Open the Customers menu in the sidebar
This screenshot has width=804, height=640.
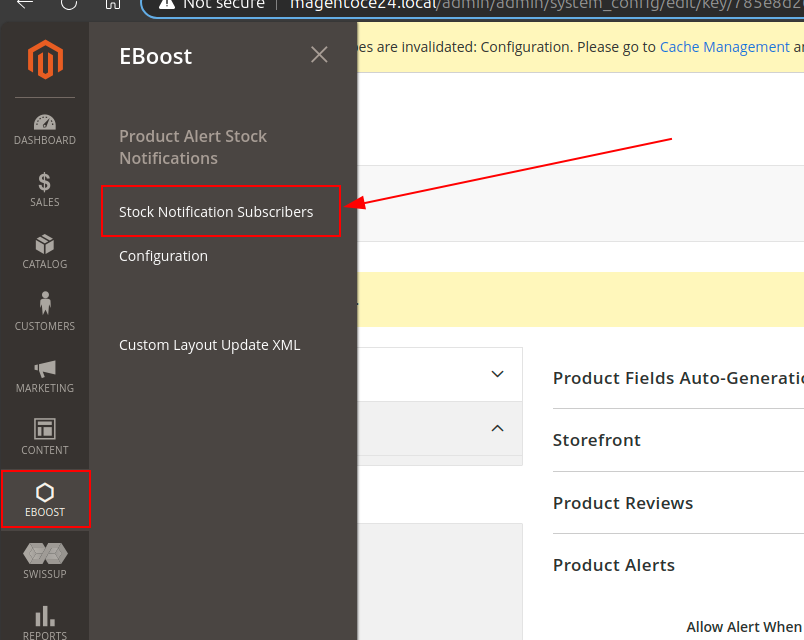point(45,313)
